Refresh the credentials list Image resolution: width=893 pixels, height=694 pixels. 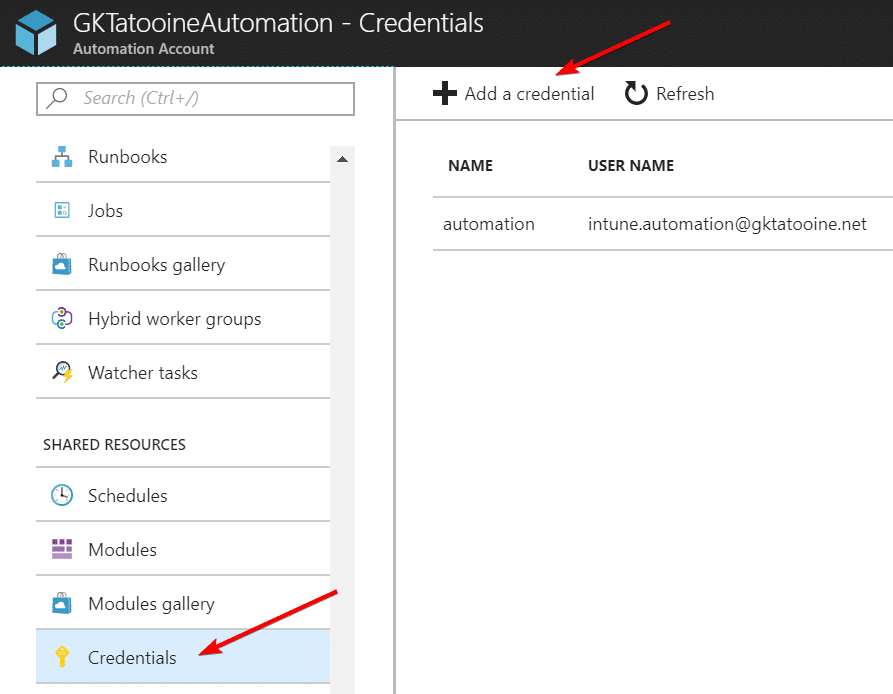[669, 93]
